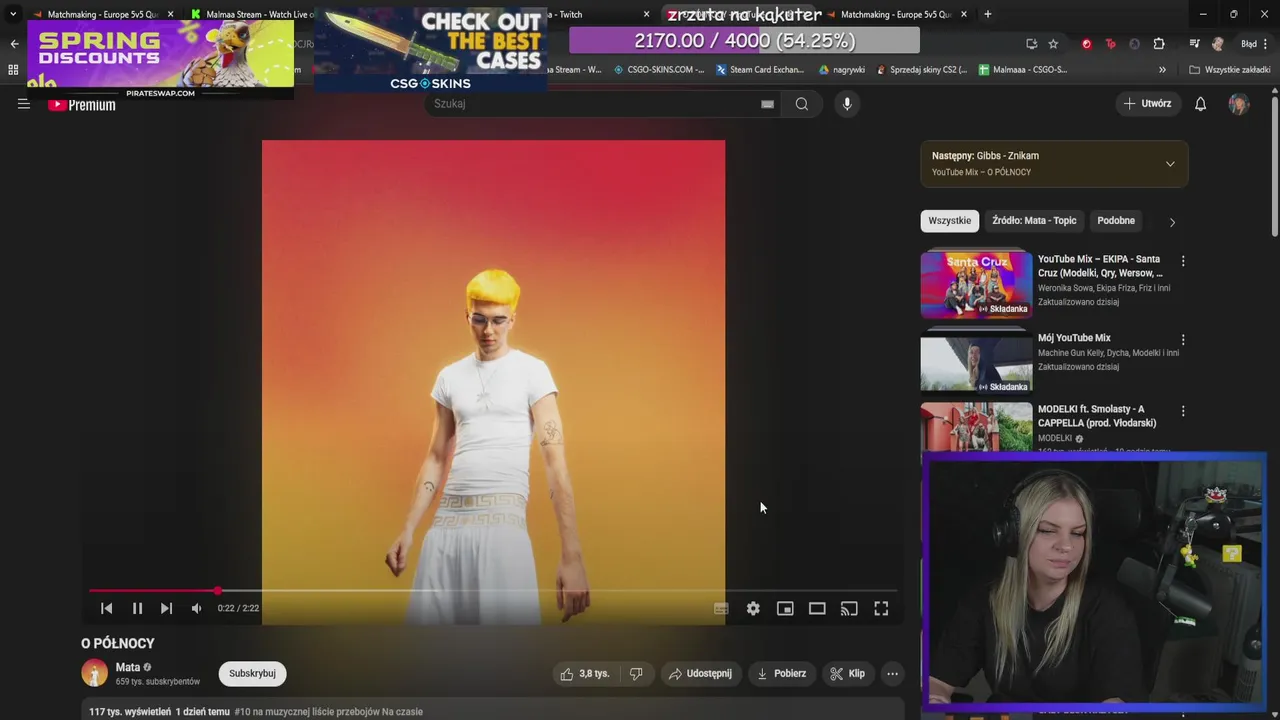Click the Utwórz create button
This screenshot has width=1280, height=720.
pyautogui.click(x=1148, y=104)
